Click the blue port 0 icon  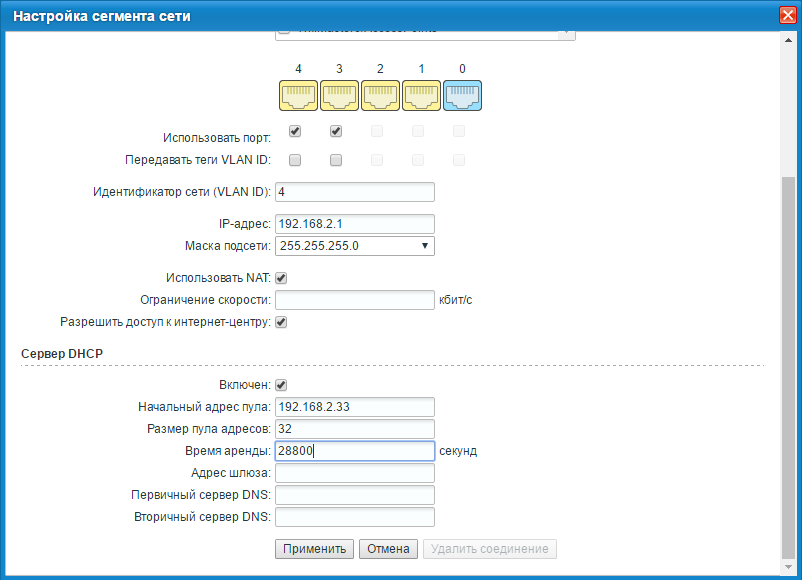click(462, 96)
